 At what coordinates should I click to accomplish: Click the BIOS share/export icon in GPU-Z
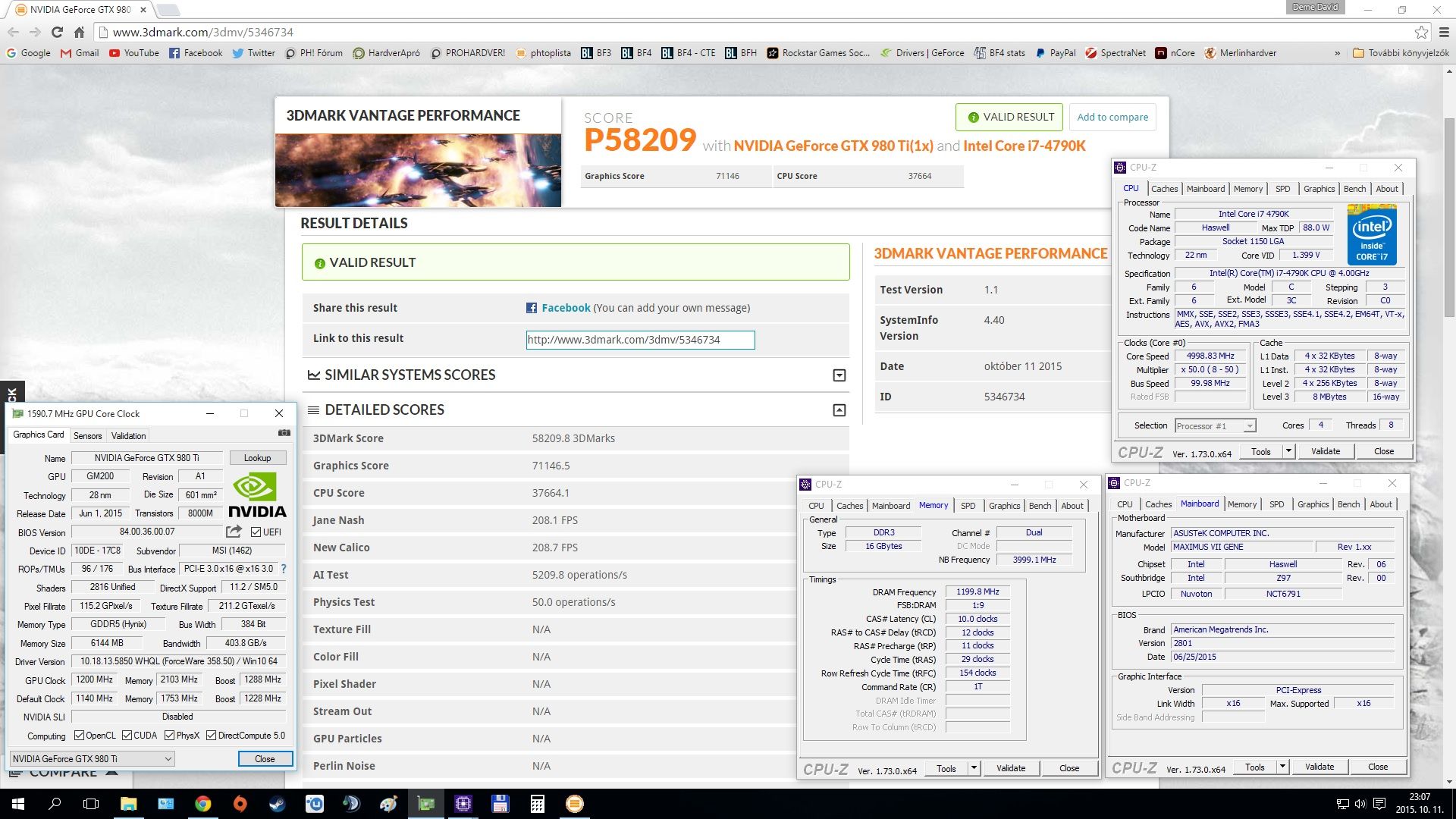[234, 532]
